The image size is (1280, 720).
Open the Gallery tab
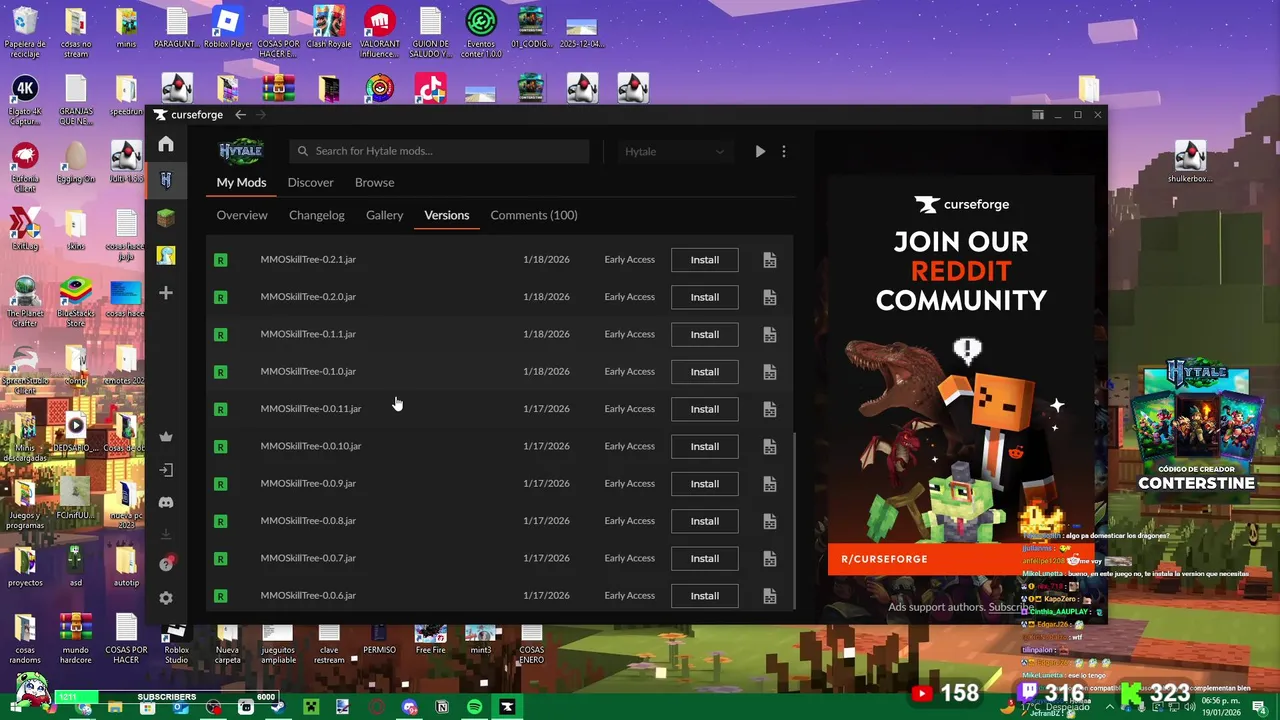384,215
